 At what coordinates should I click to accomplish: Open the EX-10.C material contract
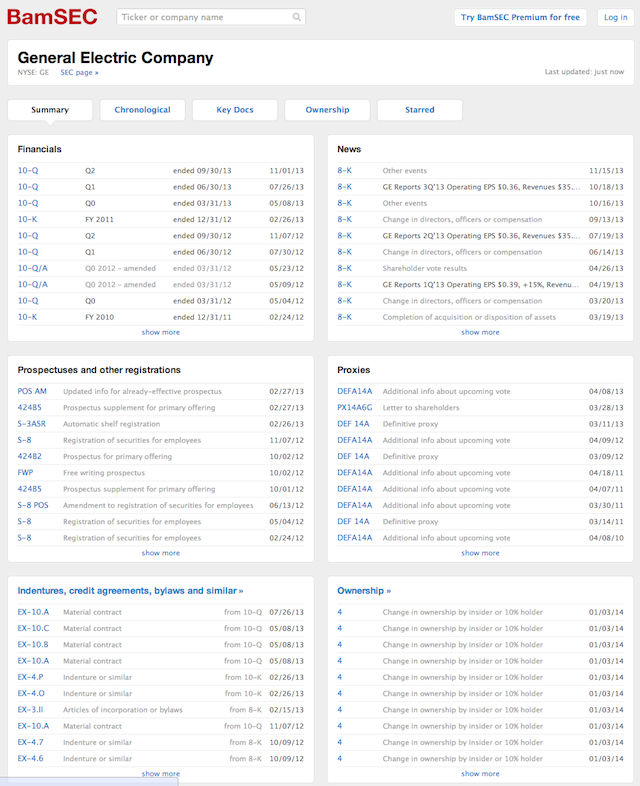point(34,628)
